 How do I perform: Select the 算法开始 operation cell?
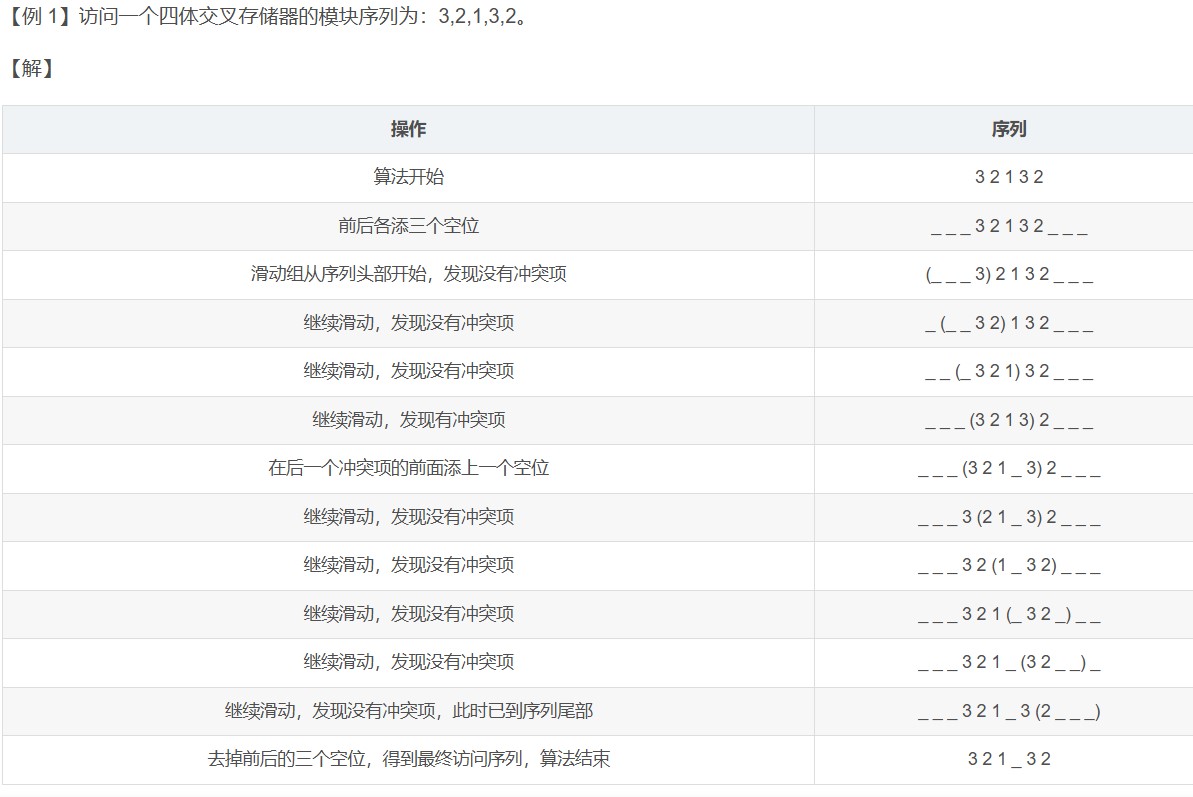[x=408, y=177]
